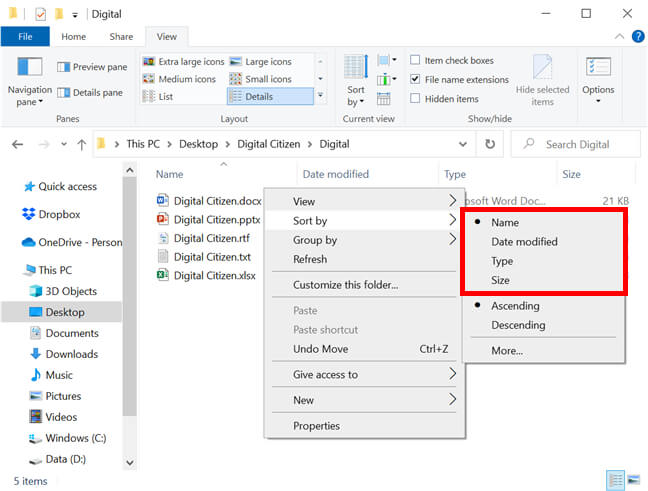Enable Item check boxes
This screenshot has height=491, width=648.
tap(415, 60)
